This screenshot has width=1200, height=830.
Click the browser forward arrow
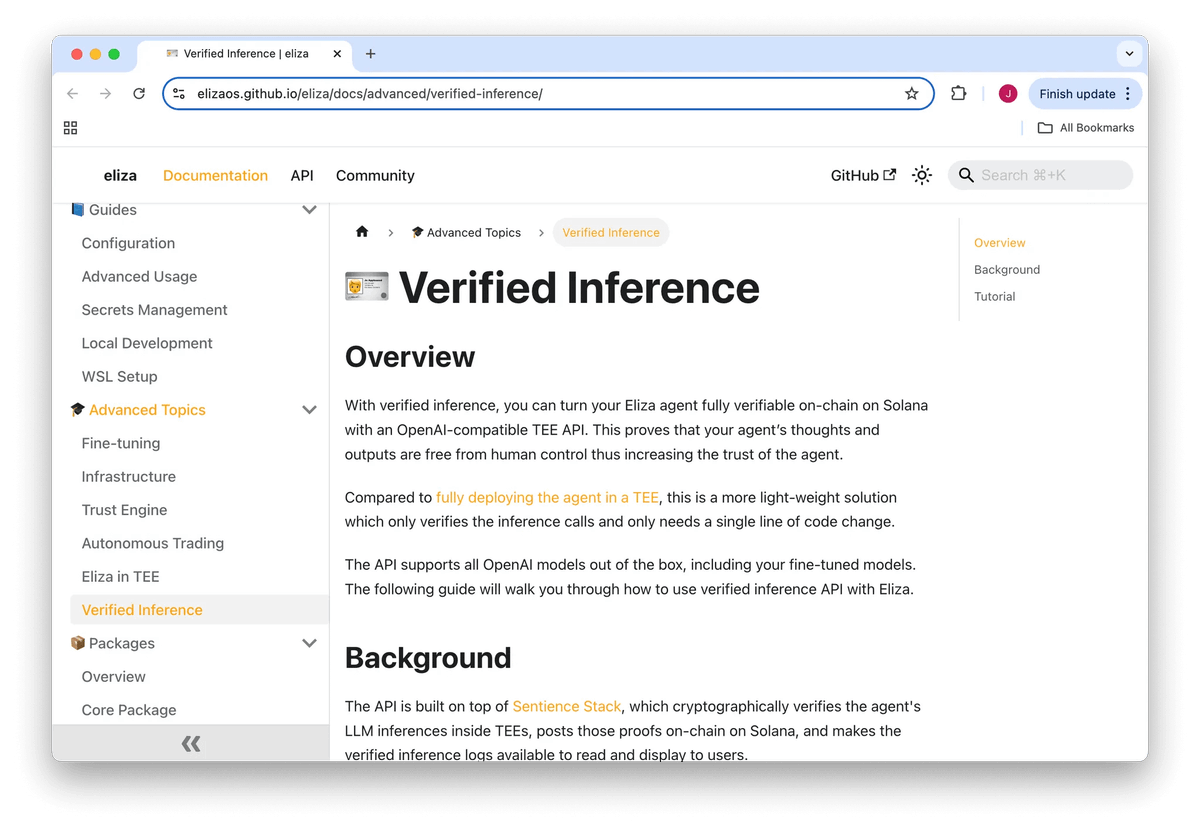pyautogui.click(x=105, y=94)
